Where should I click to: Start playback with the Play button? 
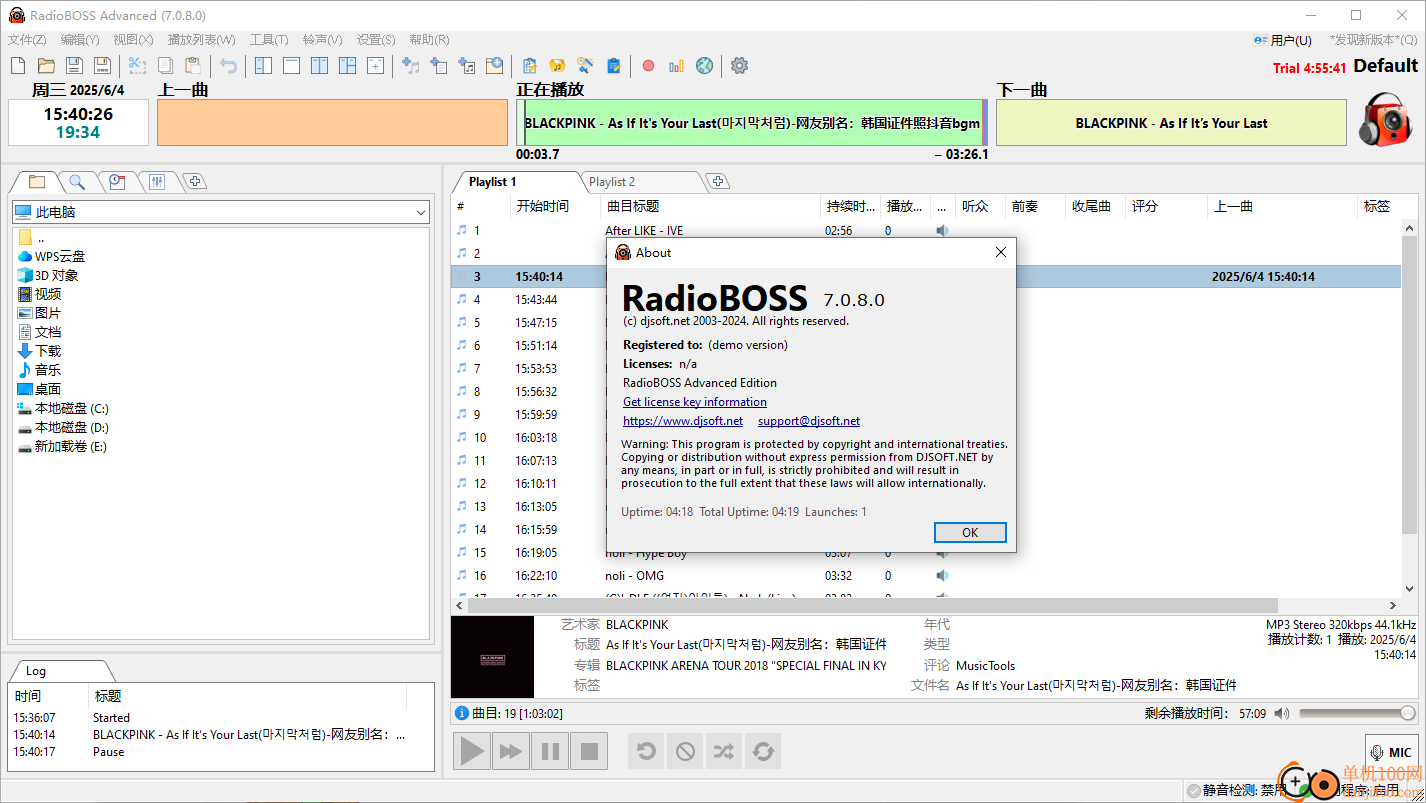point(472,751)
